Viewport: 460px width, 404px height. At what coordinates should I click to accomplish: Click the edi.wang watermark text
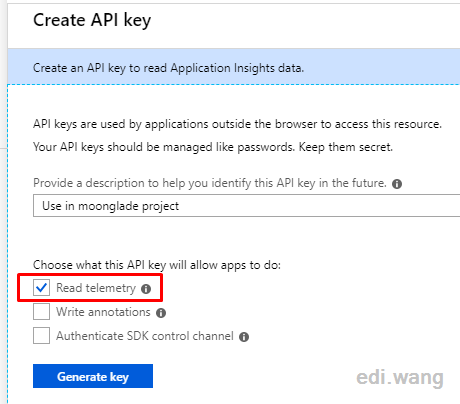point(400,377)
